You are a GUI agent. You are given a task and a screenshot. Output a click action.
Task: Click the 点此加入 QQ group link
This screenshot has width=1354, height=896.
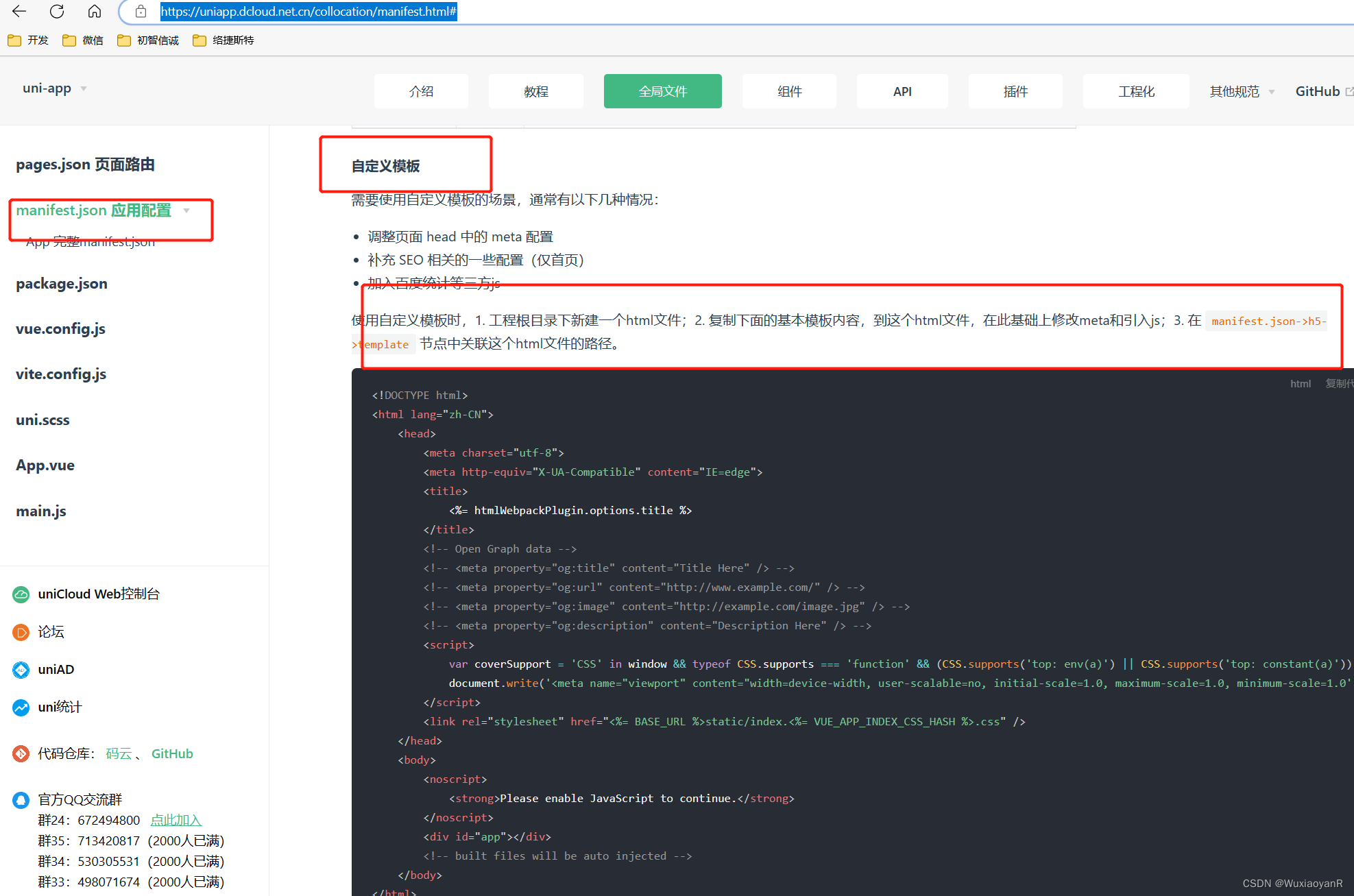(x=176, y=820)
